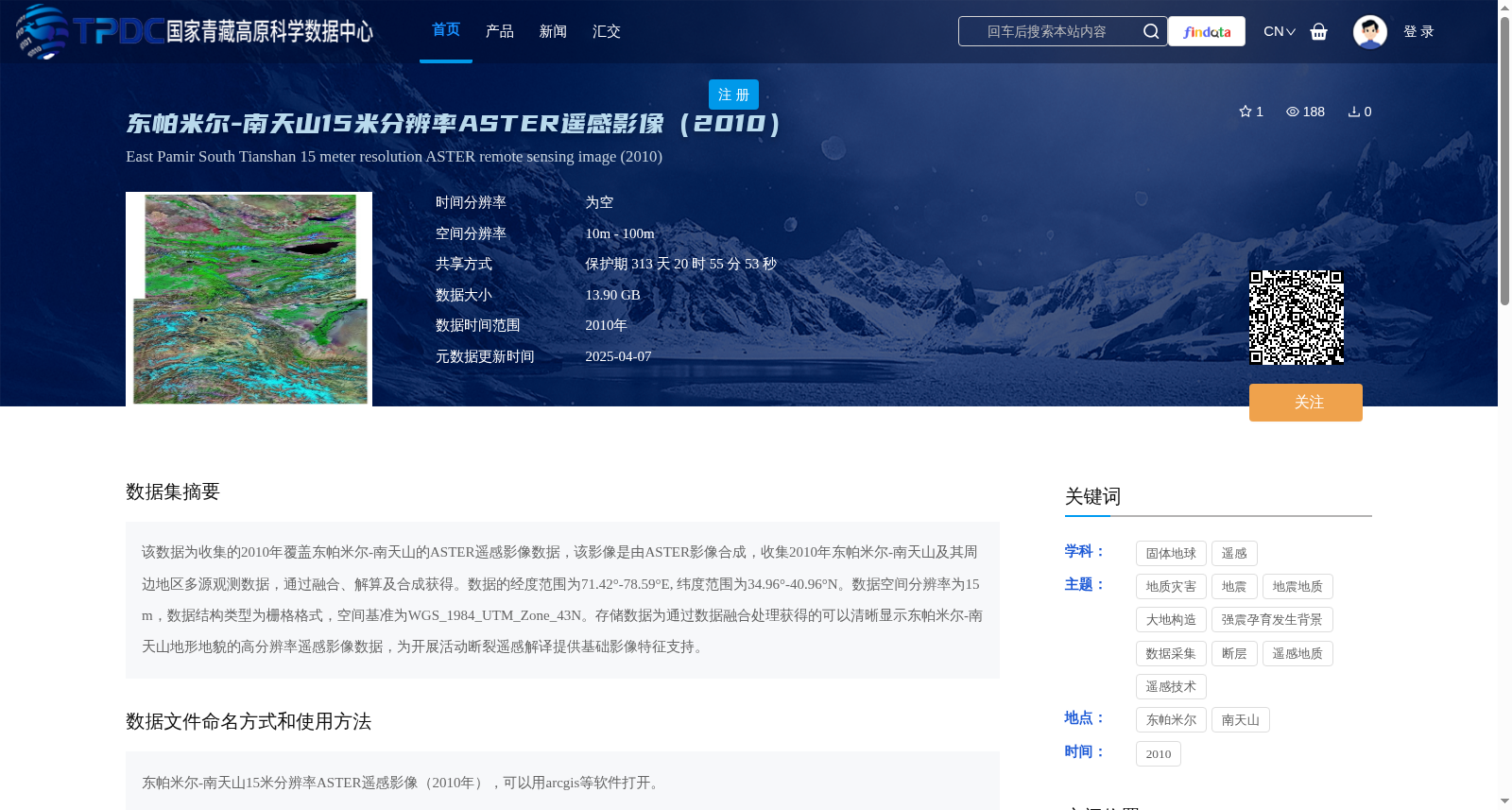The width and height of the screenshot is (1512, 810).
Task: Select the 2010 time tag
Action: tap(1159, 754)
